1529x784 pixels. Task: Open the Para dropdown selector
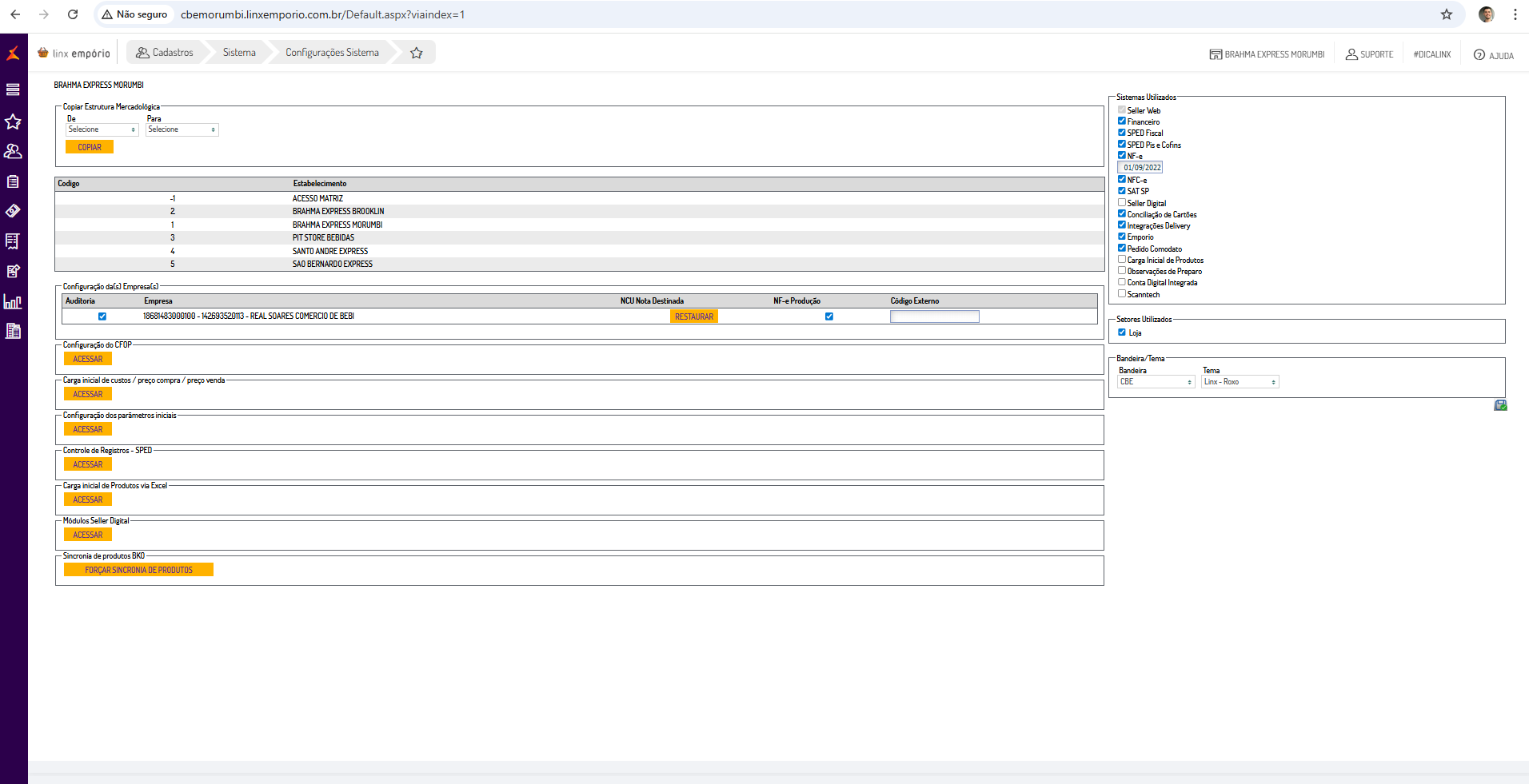(x=182, y=129)
